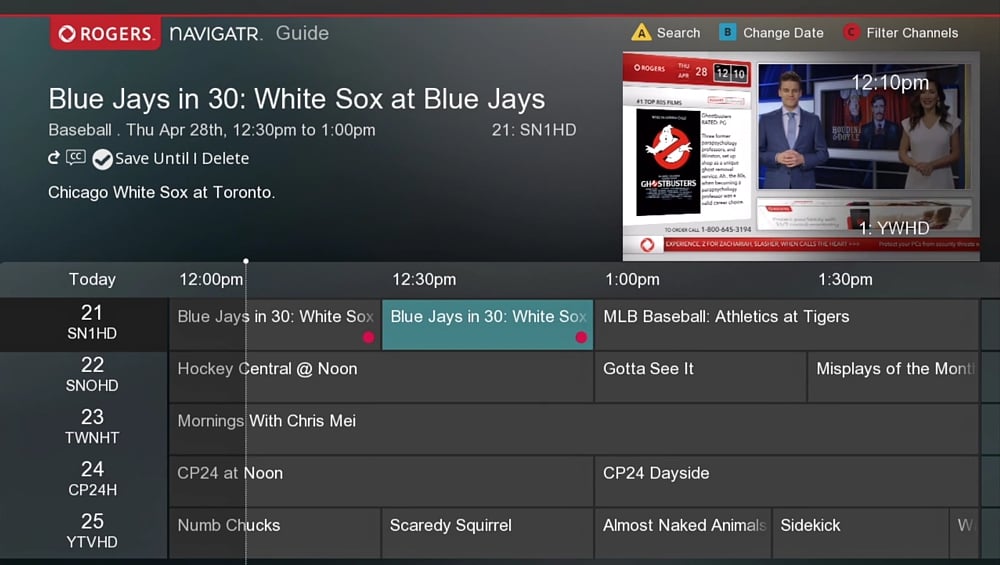Viewport: 1000px width, 565px height.
Task: Select Mornings With Chris Mei program
Action: click(574, 429)
